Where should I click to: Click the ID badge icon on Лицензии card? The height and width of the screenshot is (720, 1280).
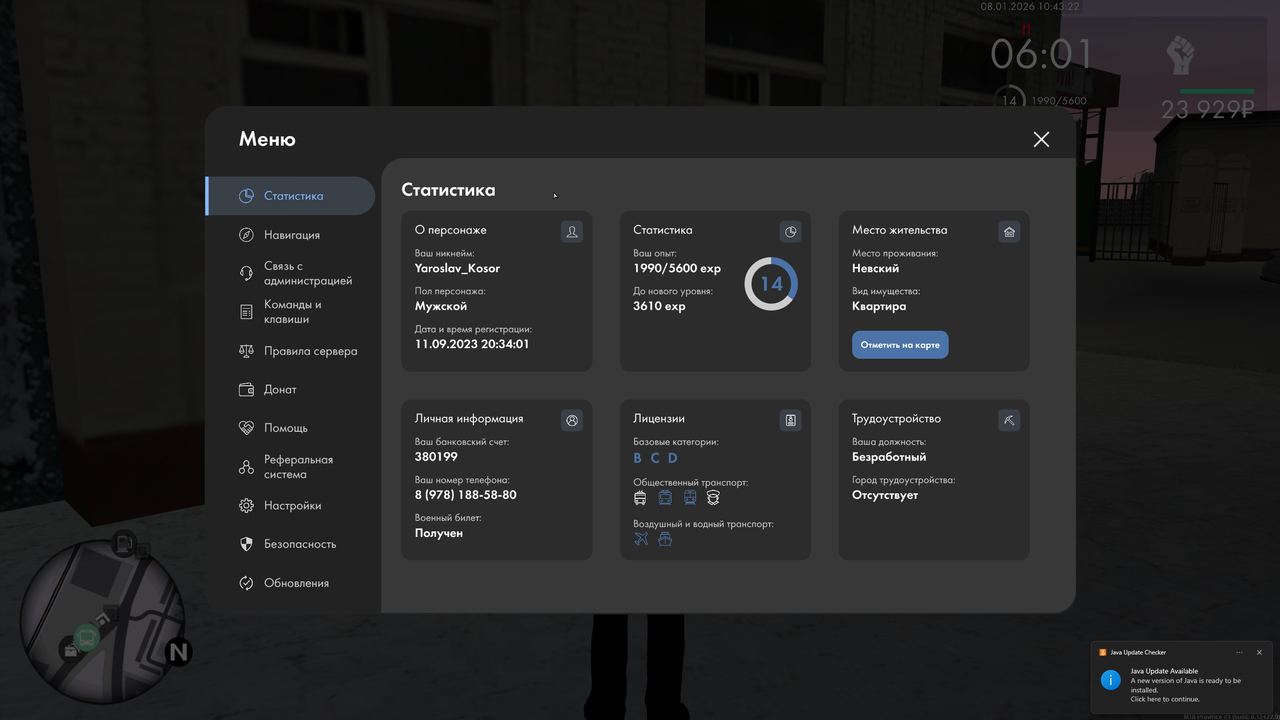(791, 421)
